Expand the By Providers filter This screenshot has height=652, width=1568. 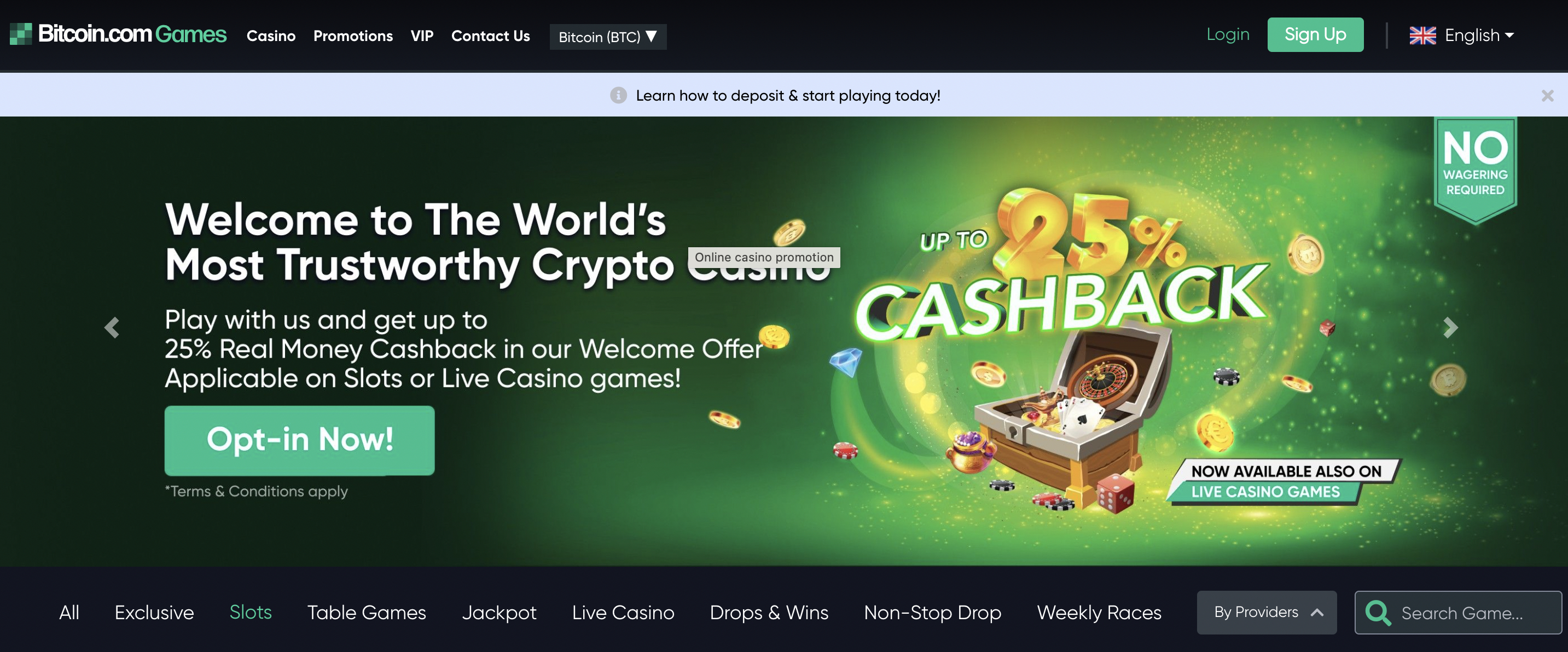tap(1266, 613)
